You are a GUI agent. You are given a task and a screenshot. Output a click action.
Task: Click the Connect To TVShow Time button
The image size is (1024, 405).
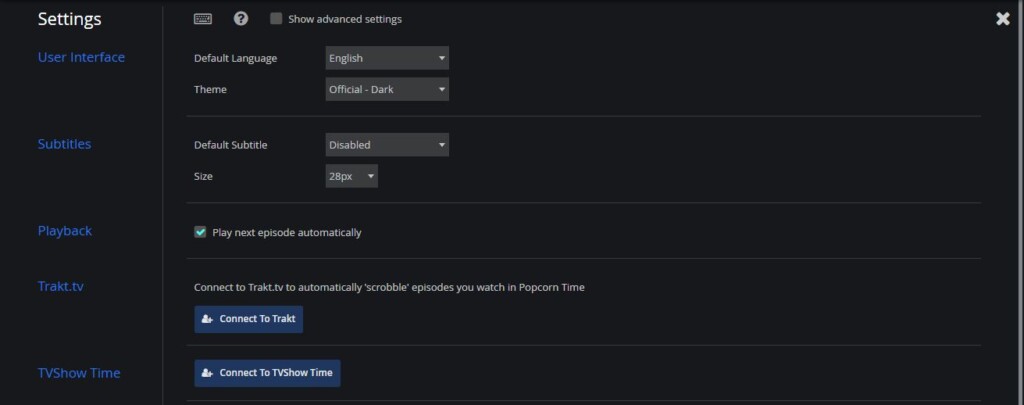click(x=267, y=373)
